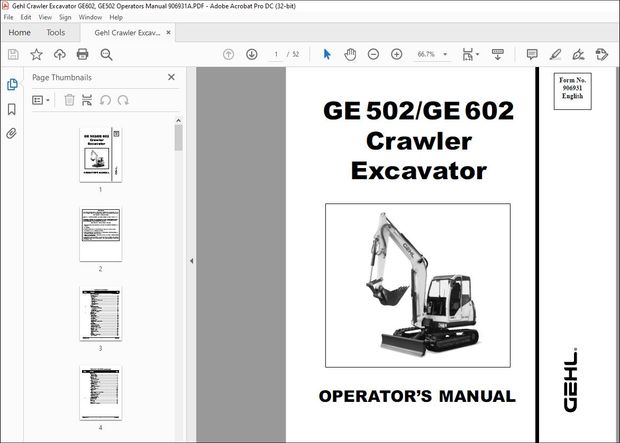Screen dimensions: 620x443
Task: Print the document with printer icon
Action: point(82,54)
